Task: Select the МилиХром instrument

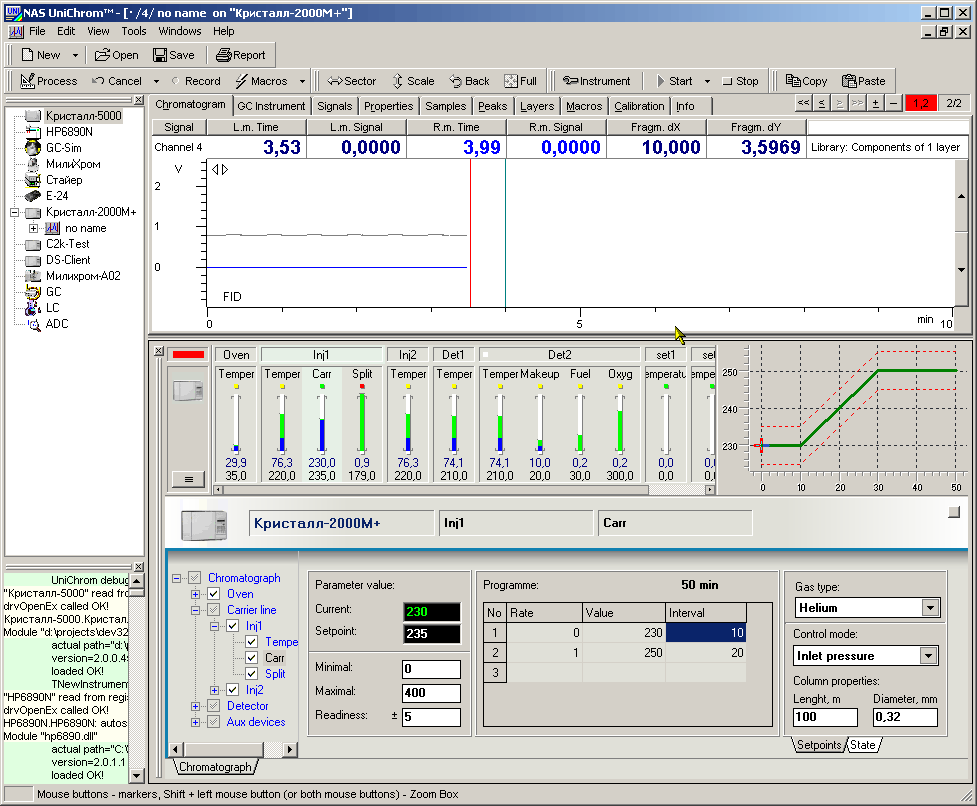Action: point(73,164)
